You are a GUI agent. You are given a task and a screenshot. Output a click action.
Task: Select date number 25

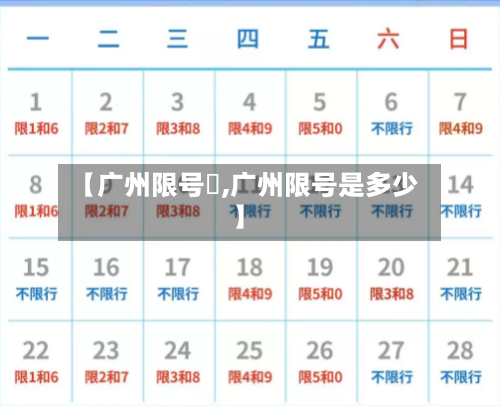tap(250, 351)
